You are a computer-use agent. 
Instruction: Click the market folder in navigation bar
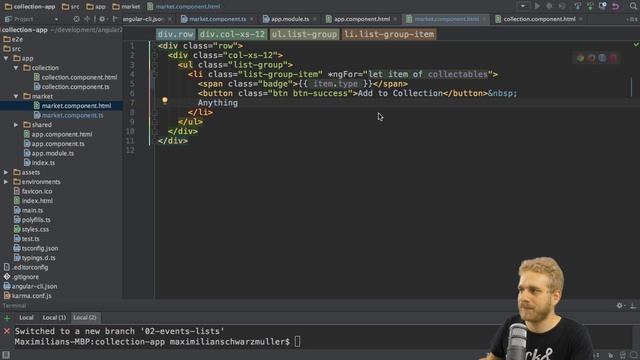coord(126,7)
